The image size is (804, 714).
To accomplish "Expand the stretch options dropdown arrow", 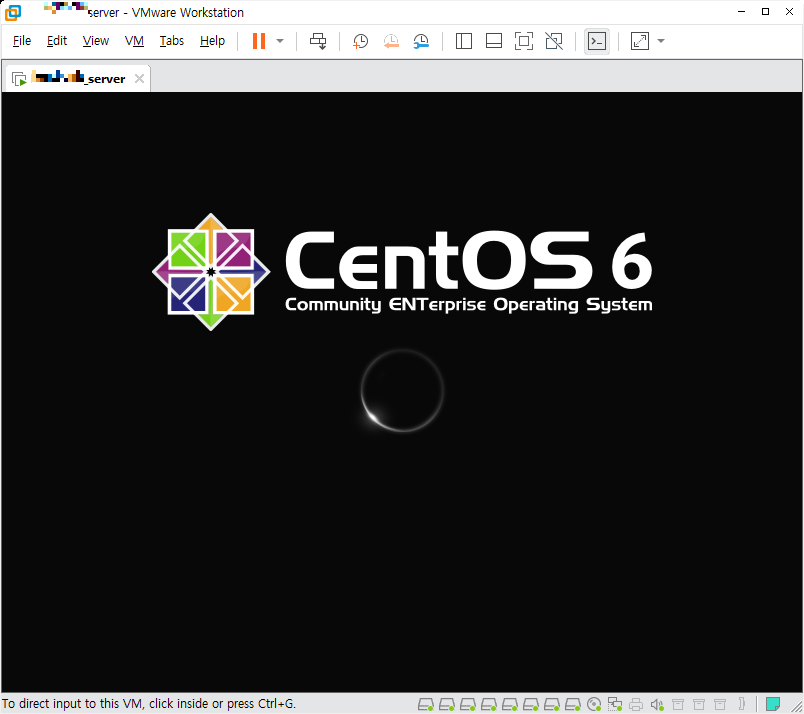I will [x=661, y=41].
